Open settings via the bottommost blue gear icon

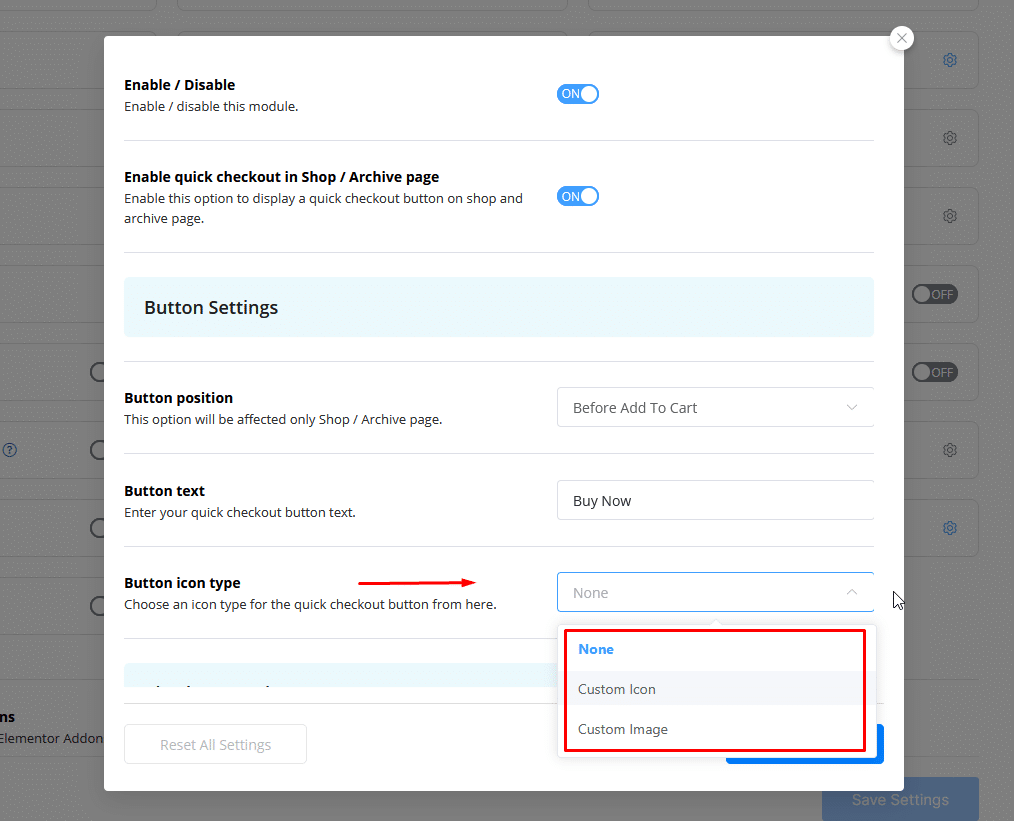(x=950, y=528)
